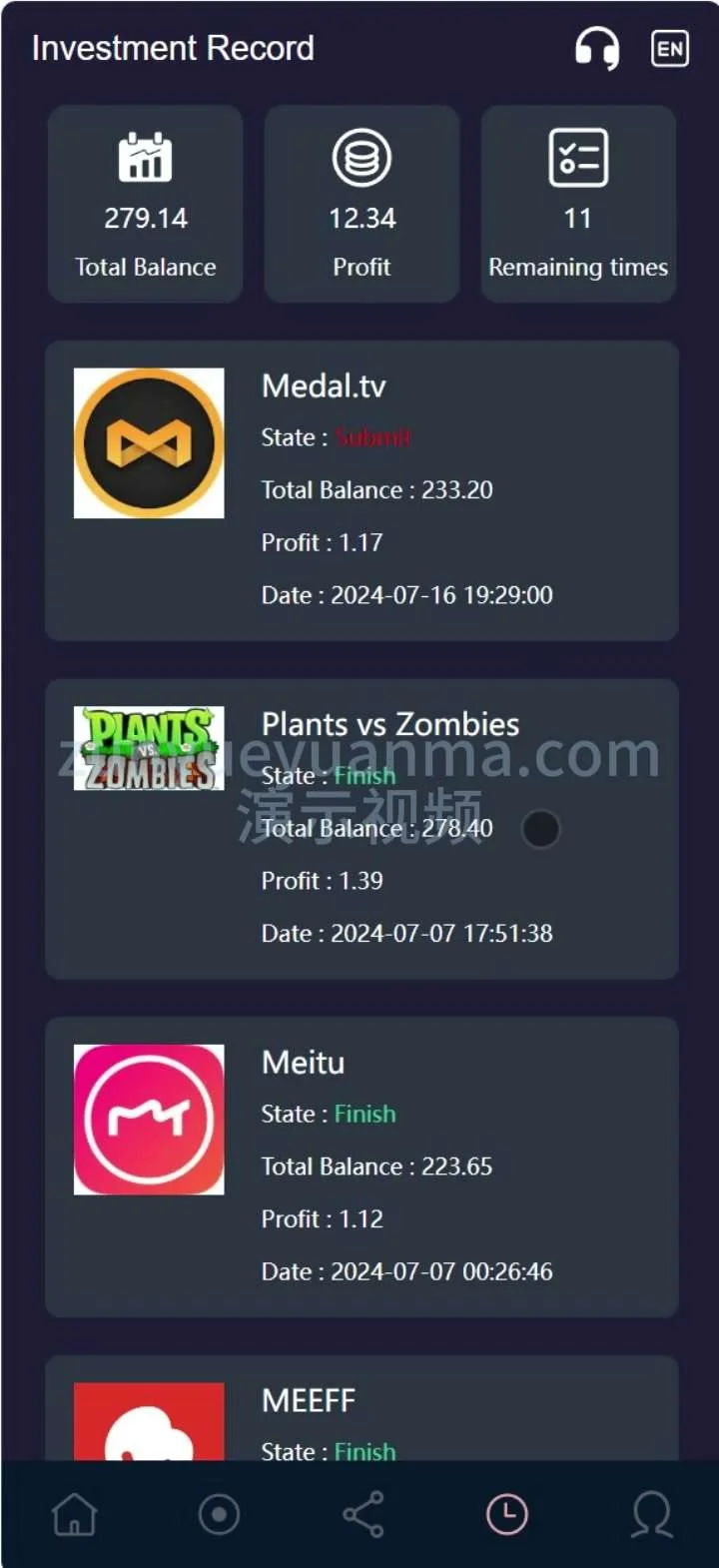This screenshot has width=719, height=1568.
Task: Open the circular target tab icon
Action: 219,1514
